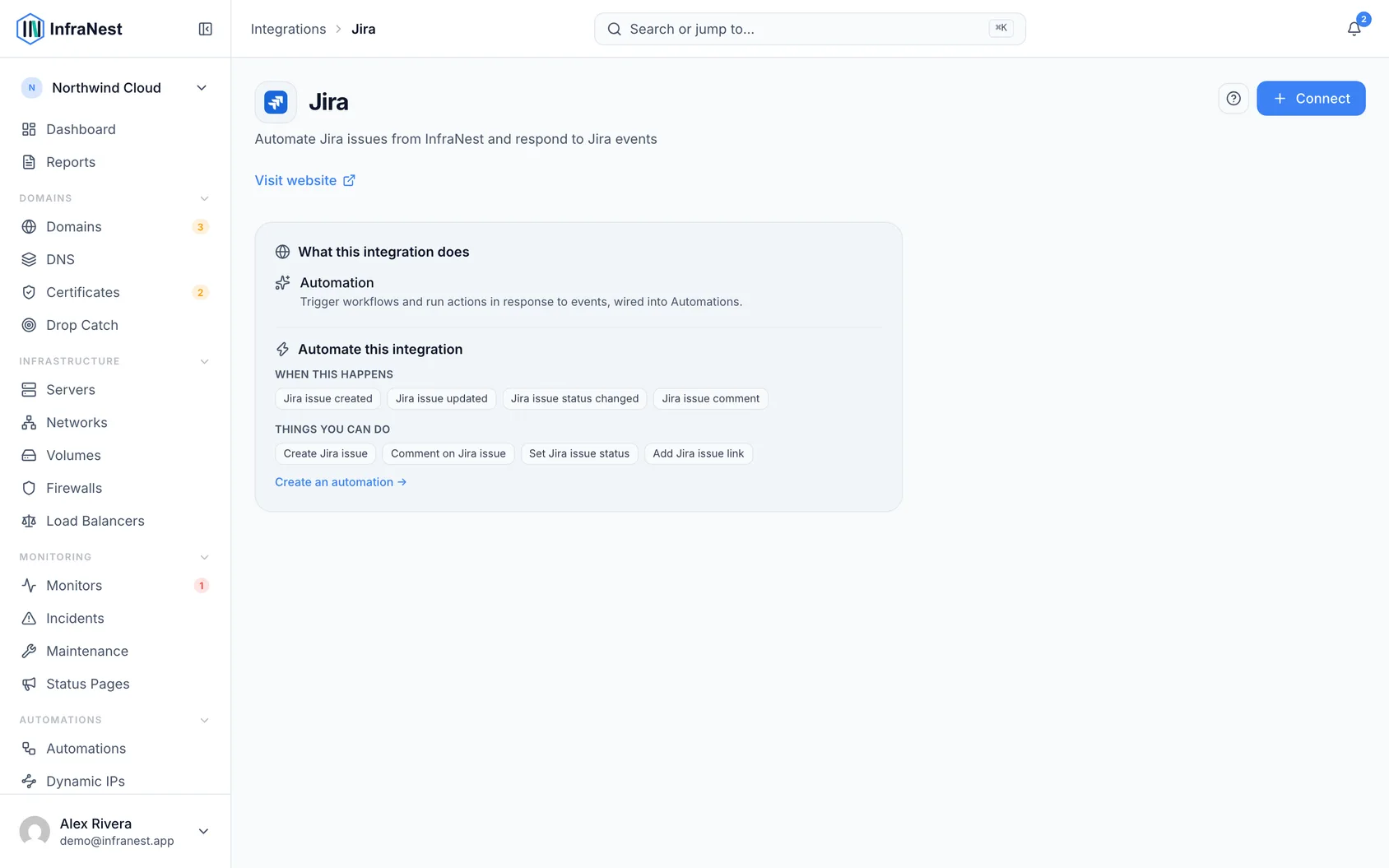Click the Add Jira issue link chip
This screenshot has width=1389, height=868.
[x=698, y=453]
